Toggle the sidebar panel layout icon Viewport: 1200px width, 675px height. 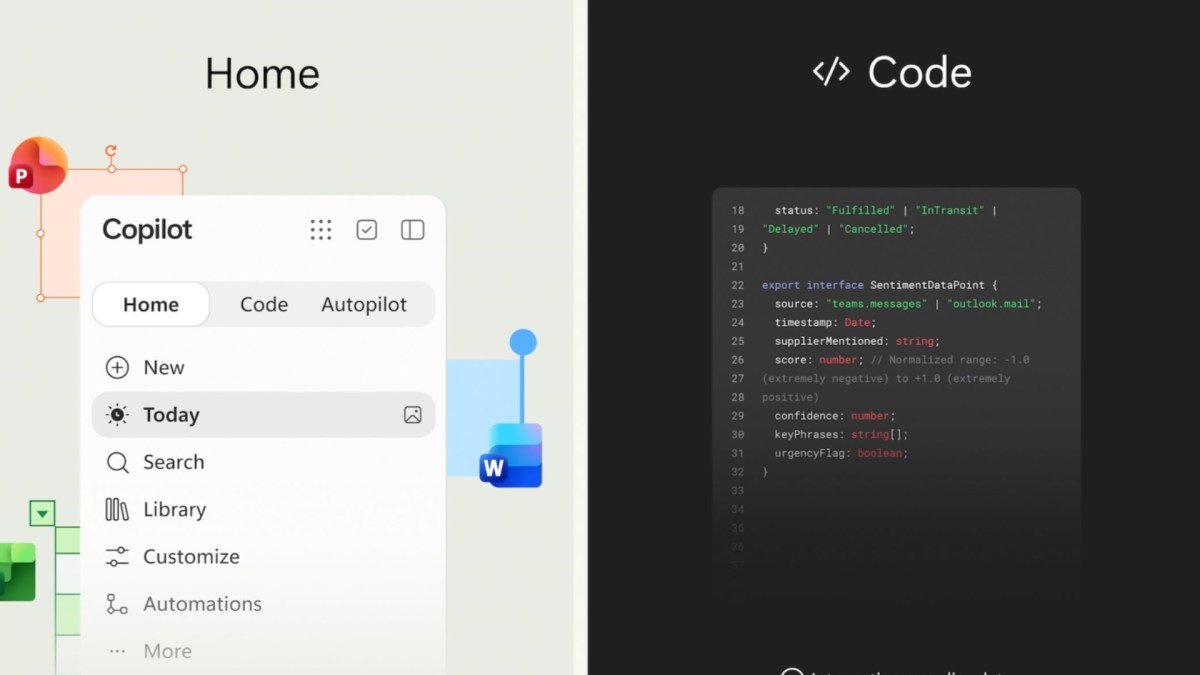(x=413, y=230)
